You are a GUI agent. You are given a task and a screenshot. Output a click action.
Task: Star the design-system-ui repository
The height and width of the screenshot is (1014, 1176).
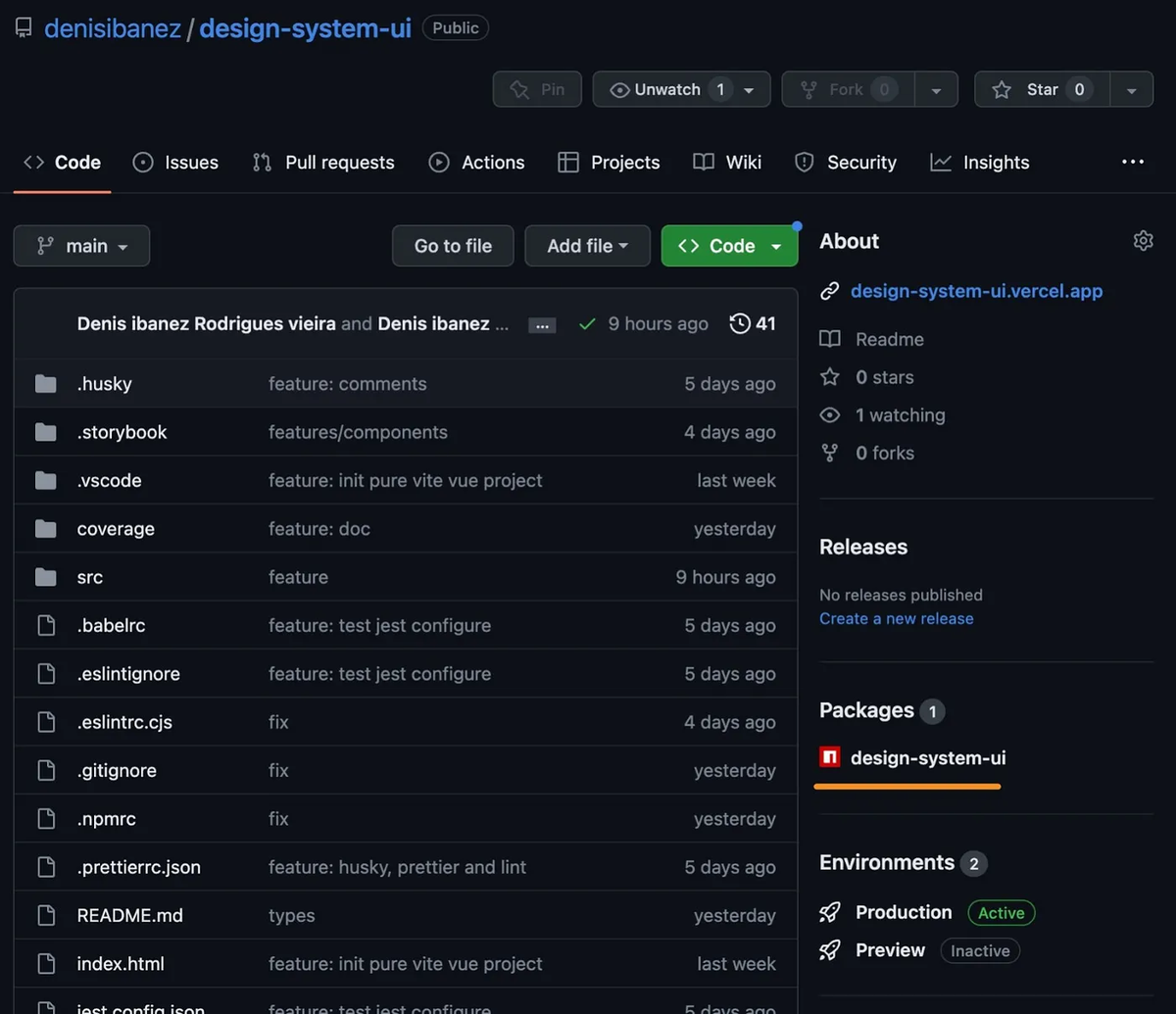click(x=1042, y=89)
